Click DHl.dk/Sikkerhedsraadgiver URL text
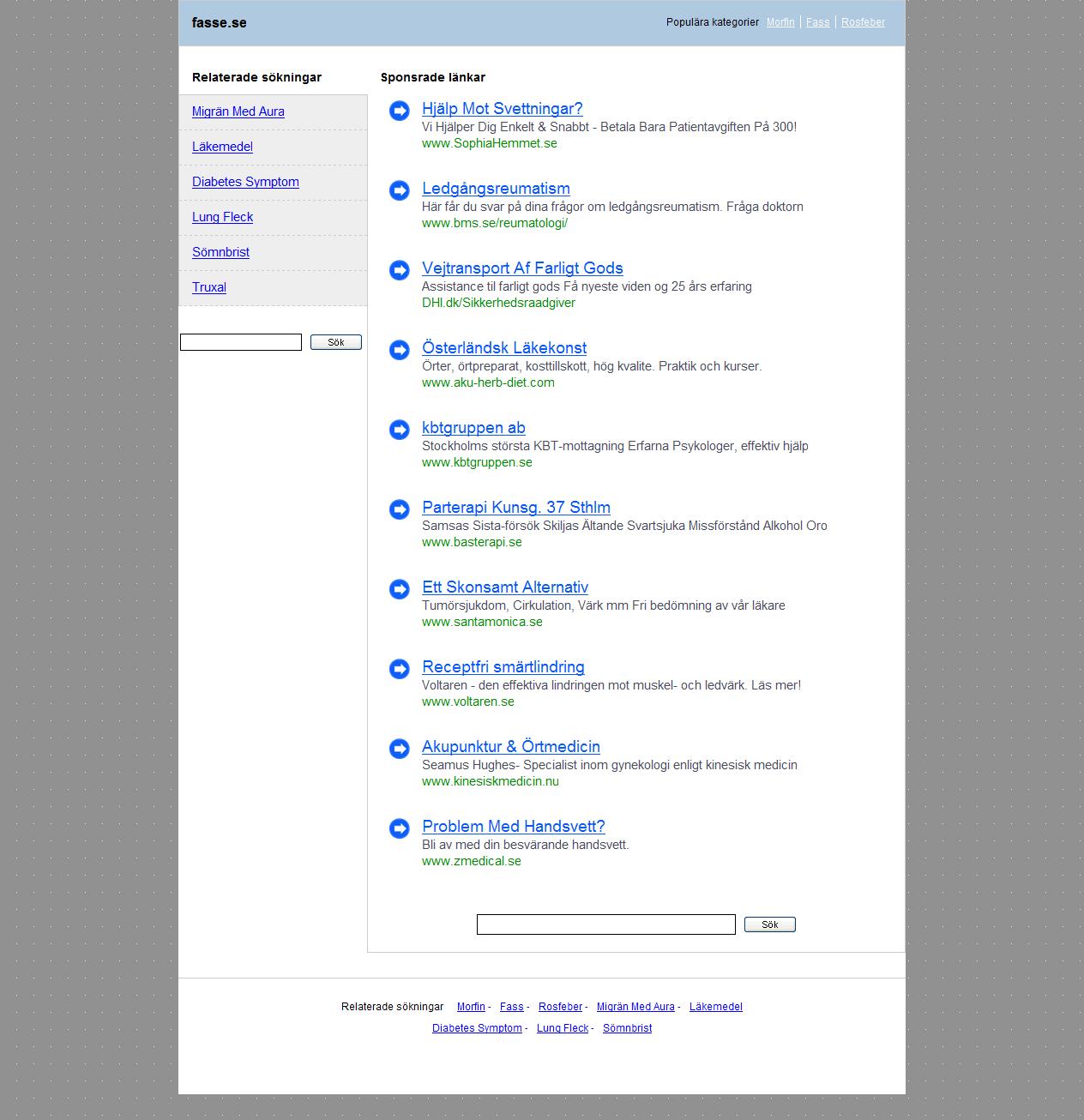The height and width of the screenshot is (1120, 1084). 498,303
